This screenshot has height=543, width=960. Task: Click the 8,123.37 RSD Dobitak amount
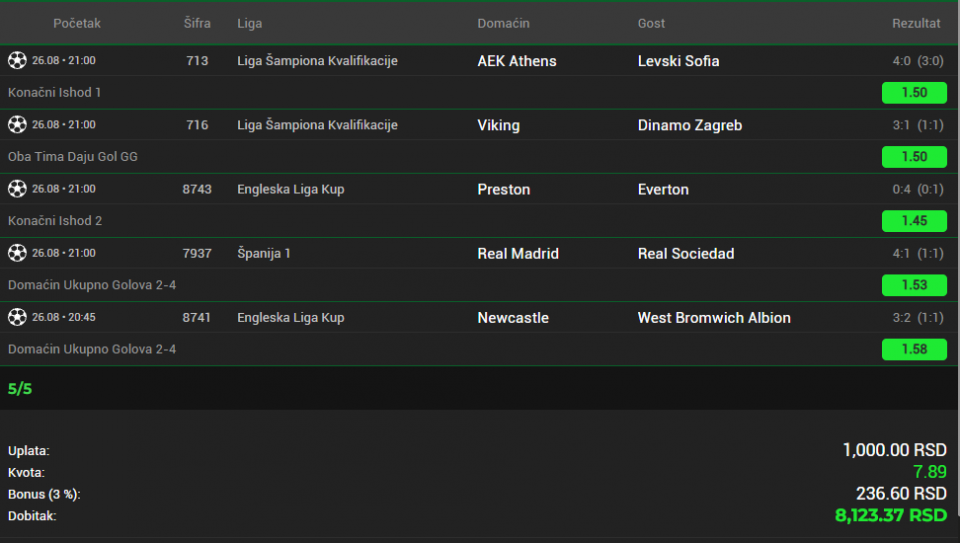click(891, 515)
